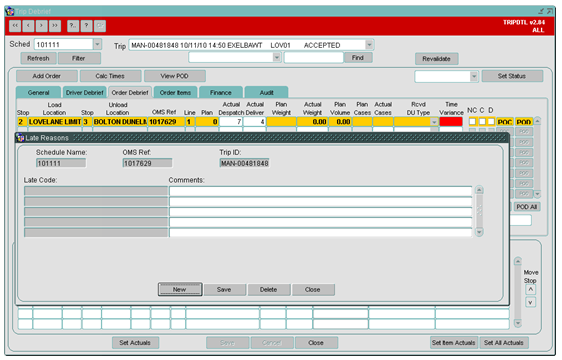Click the Calc Times button
The image size is (562, 360).
[110, 76]
